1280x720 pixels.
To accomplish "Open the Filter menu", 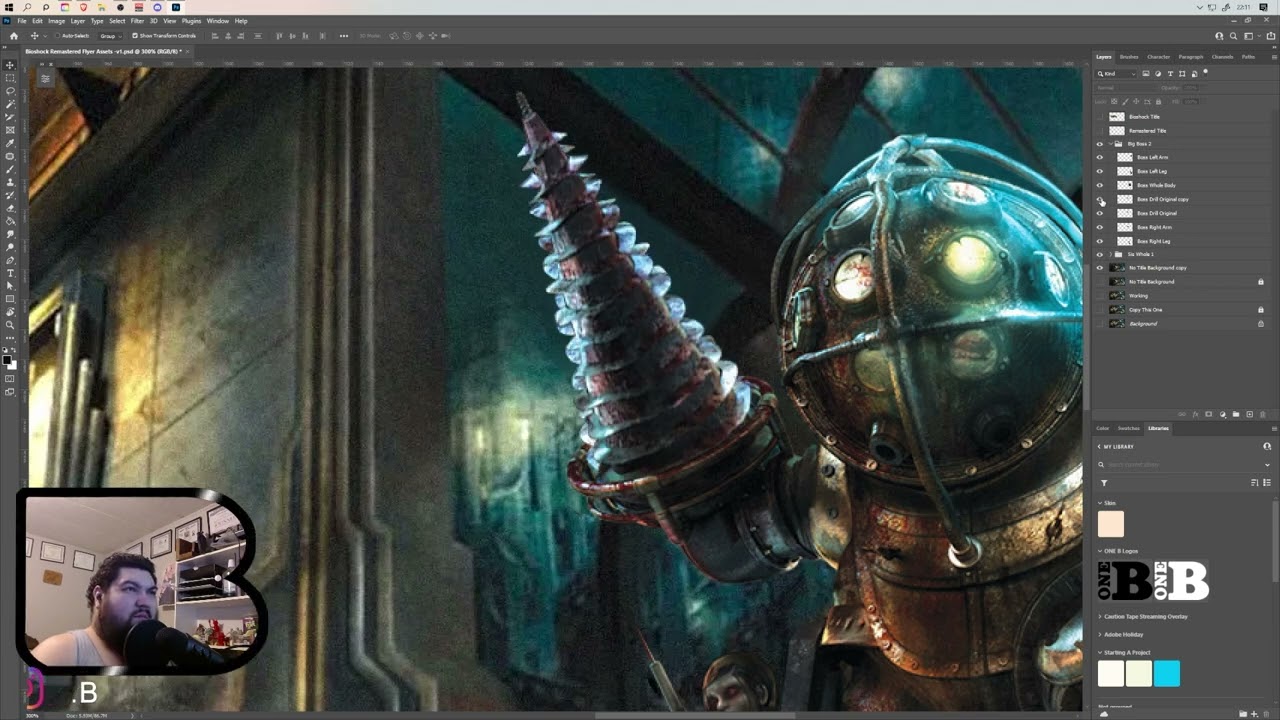I will pyautogui.click(x=137, y=21).
